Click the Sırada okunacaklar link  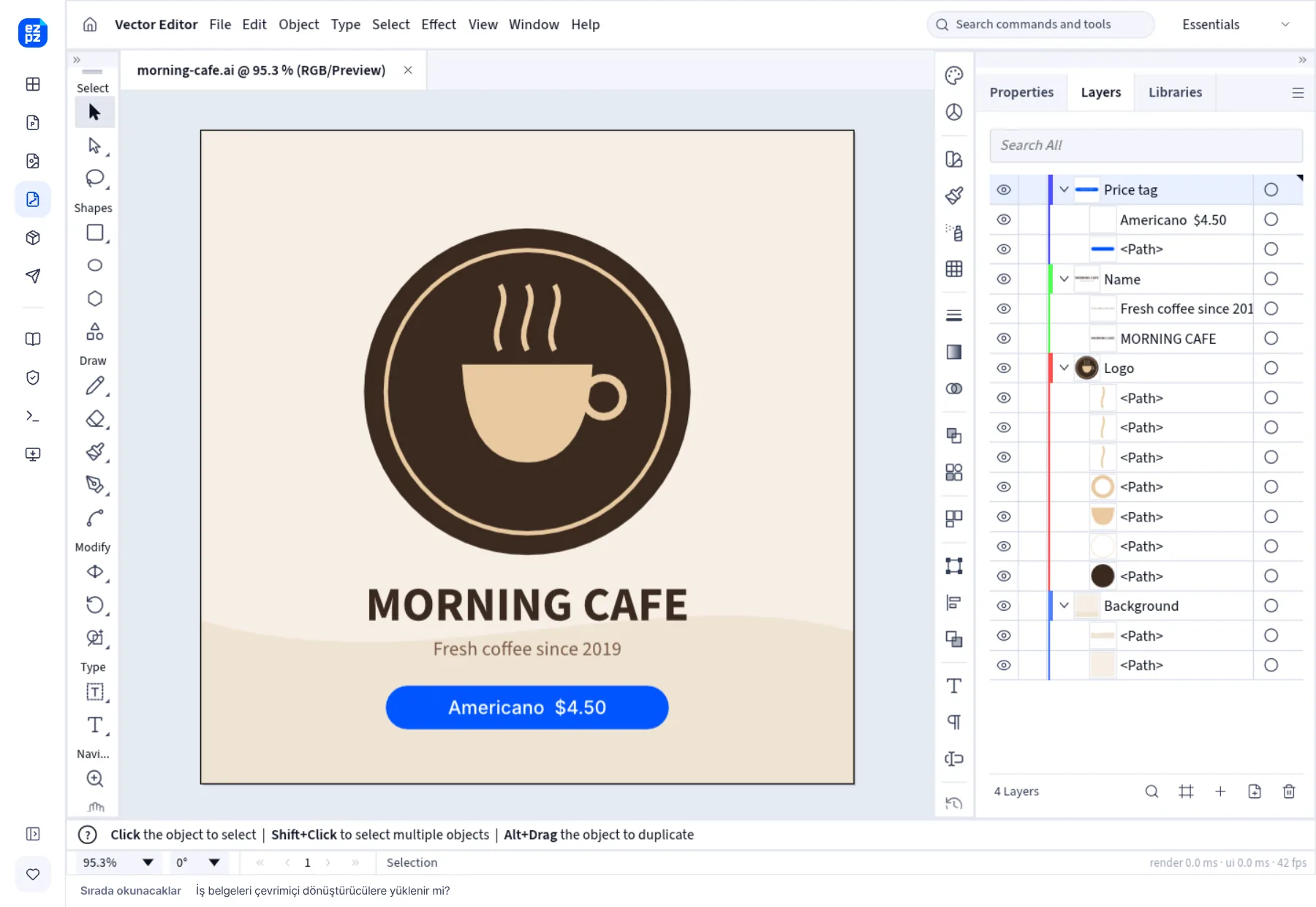(x=131, y=890)
